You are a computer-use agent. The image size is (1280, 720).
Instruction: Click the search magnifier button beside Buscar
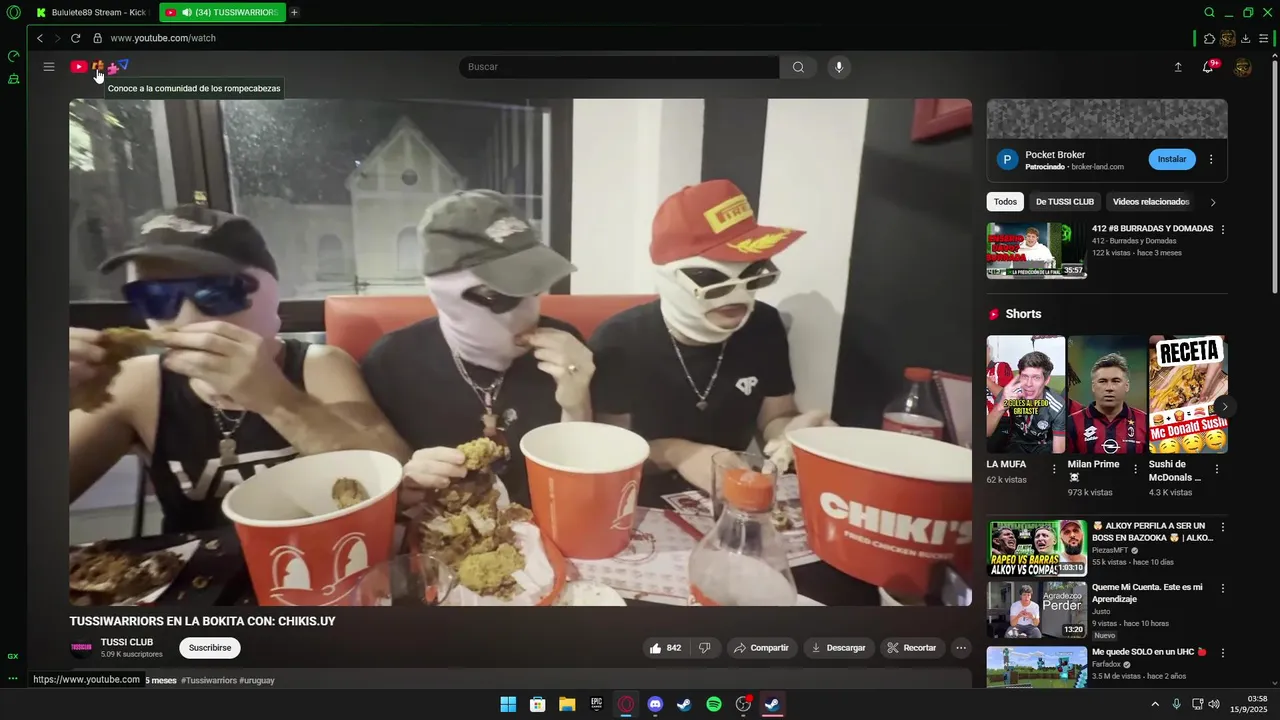tap(798, 67)
